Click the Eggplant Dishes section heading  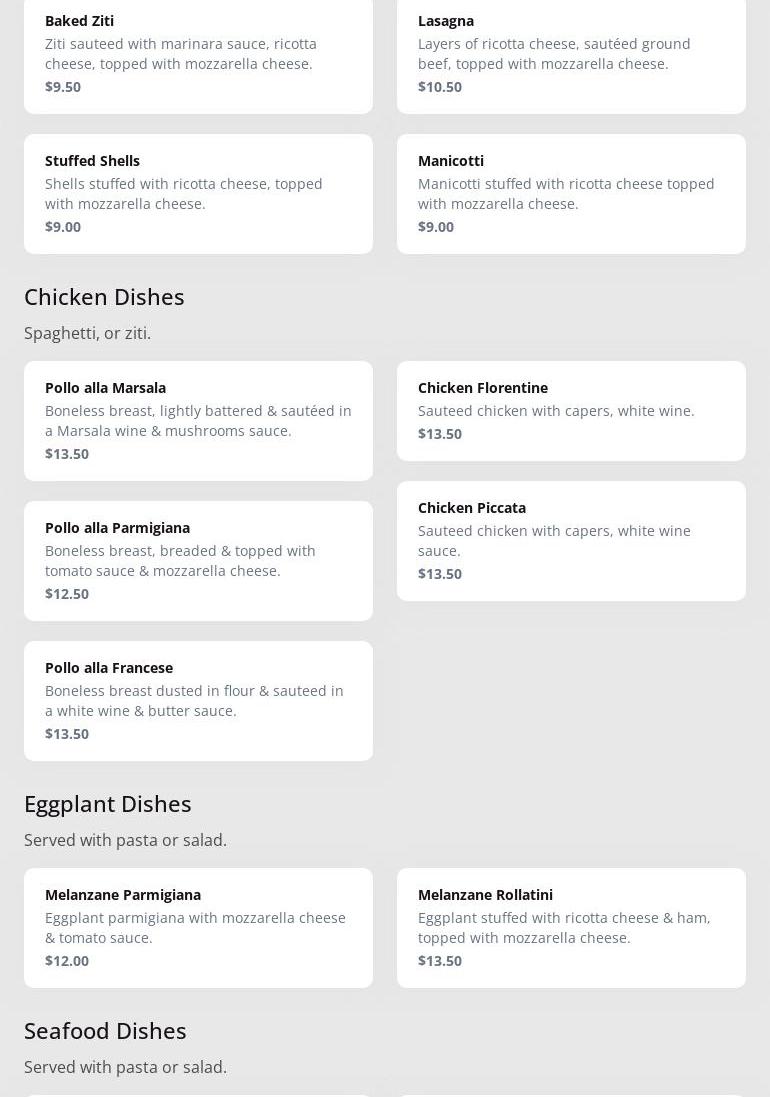108,804
